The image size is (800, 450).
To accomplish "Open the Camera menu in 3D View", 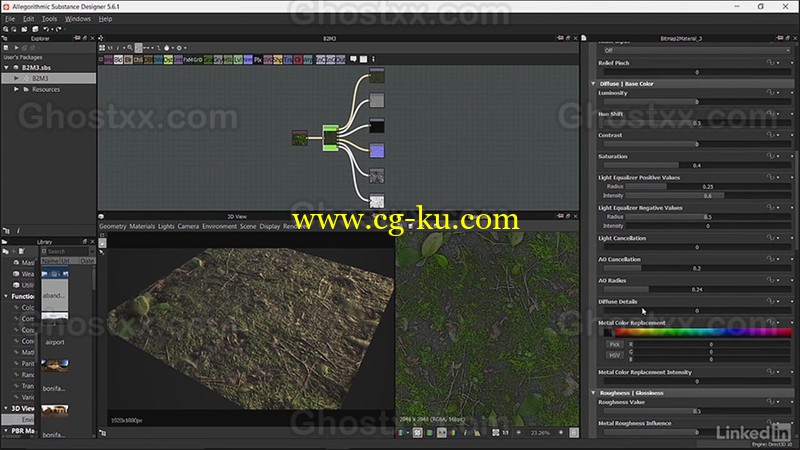I will pos(188,226).
